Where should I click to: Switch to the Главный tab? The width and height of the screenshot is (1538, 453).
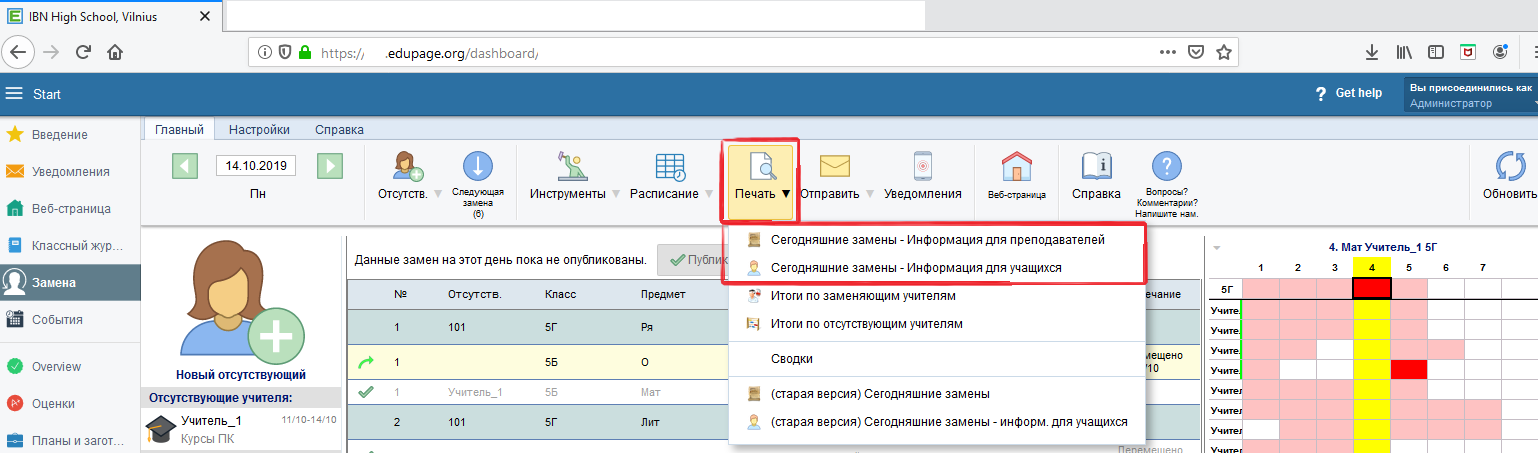click(179, 129)
